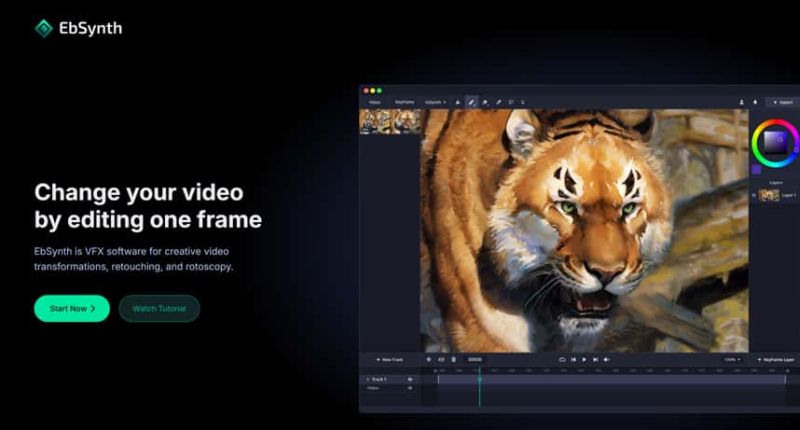
Task: Click the EbSynth logo icon
Action: pos(43,28)
